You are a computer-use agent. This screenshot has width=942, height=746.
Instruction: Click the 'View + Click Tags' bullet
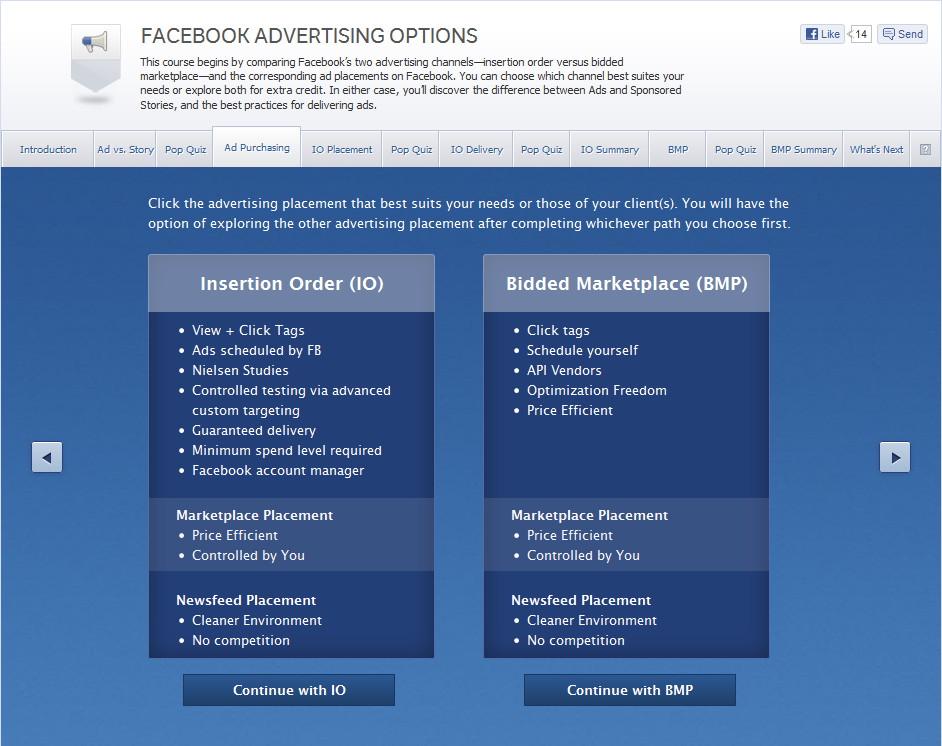pyautogui.click(x=248, y=330)
